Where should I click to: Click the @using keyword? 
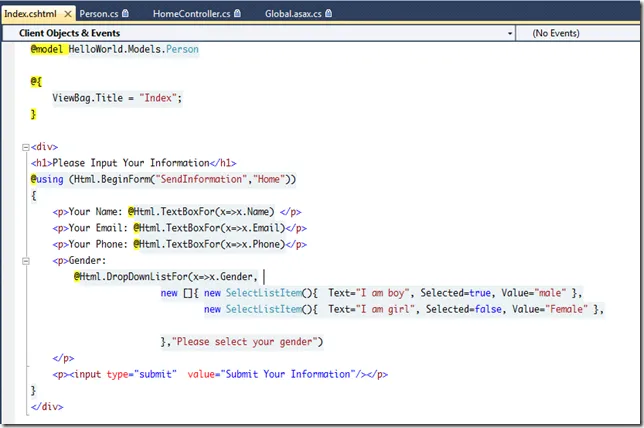[x=47, y=179]
